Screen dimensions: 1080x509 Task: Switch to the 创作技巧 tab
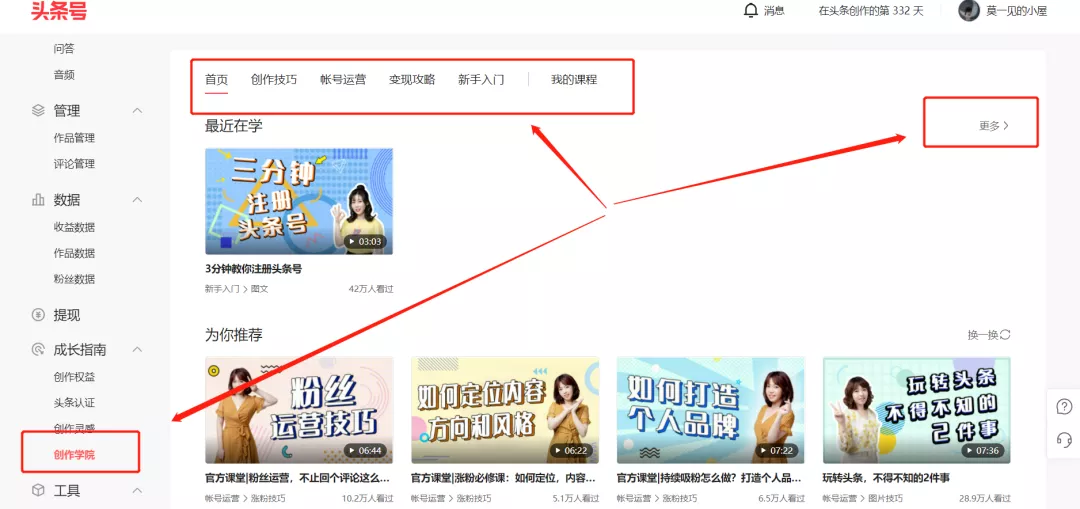[x=274, y=79]
